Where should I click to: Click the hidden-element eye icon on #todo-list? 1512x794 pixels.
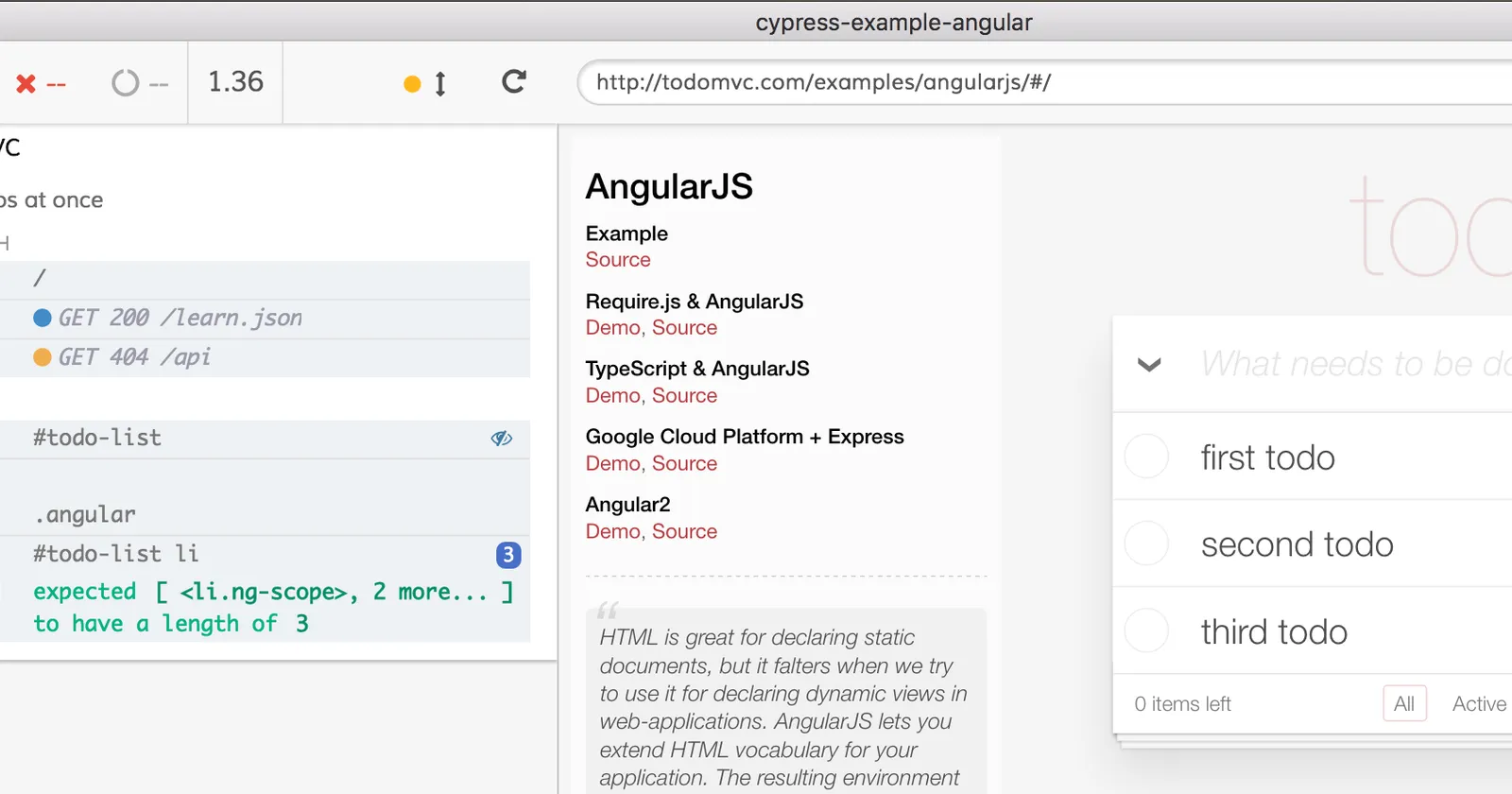pos(501,439)
